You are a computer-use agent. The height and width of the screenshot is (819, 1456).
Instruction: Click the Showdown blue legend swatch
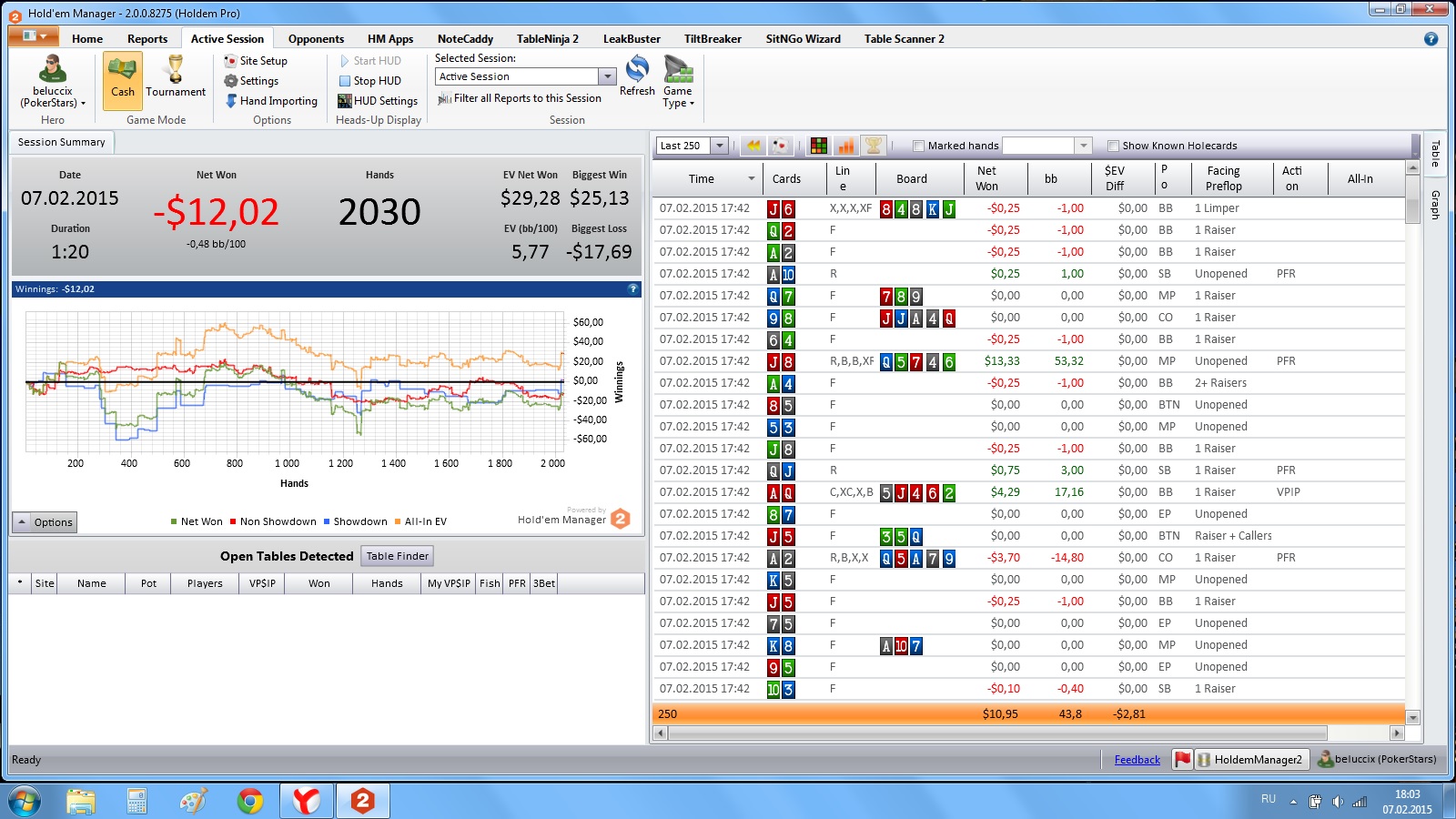(327, 521)
